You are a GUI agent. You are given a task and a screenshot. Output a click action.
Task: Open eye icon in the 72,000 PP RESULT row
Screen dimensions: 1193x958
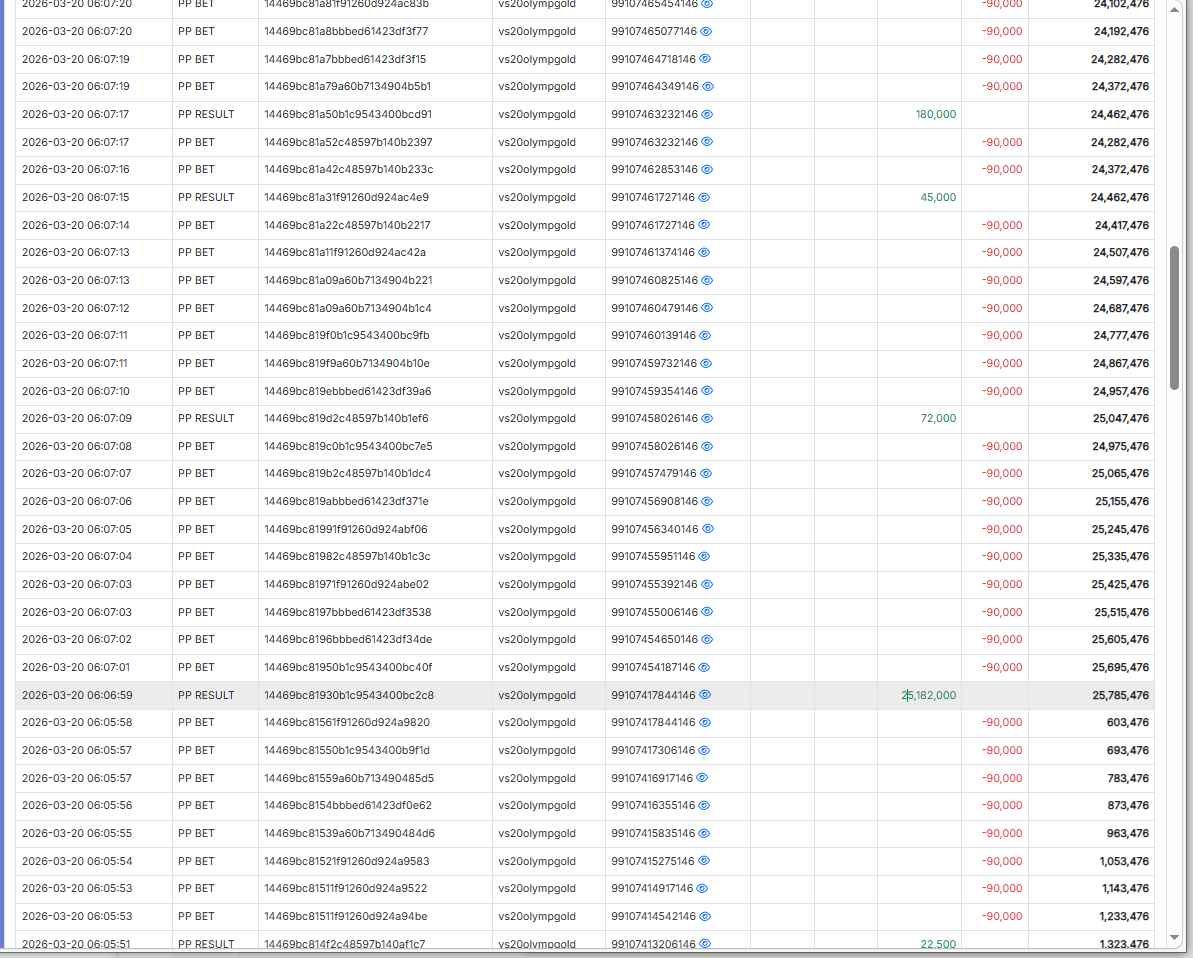pyautogui.click(x=707, y=418)
